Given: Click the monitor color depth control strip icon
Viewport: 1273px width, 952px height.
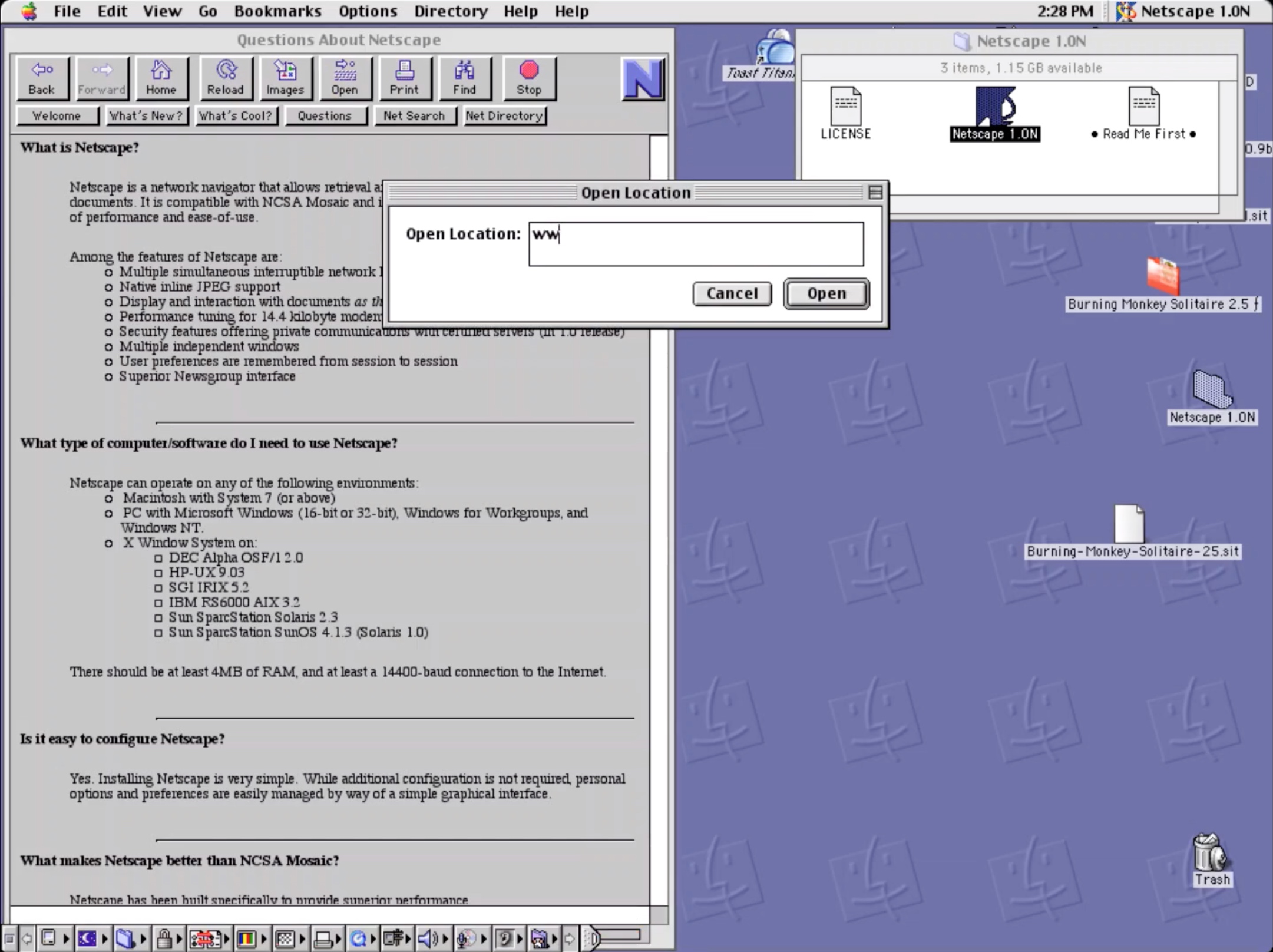Looking at the screenshot, I should tap(246, 938).
